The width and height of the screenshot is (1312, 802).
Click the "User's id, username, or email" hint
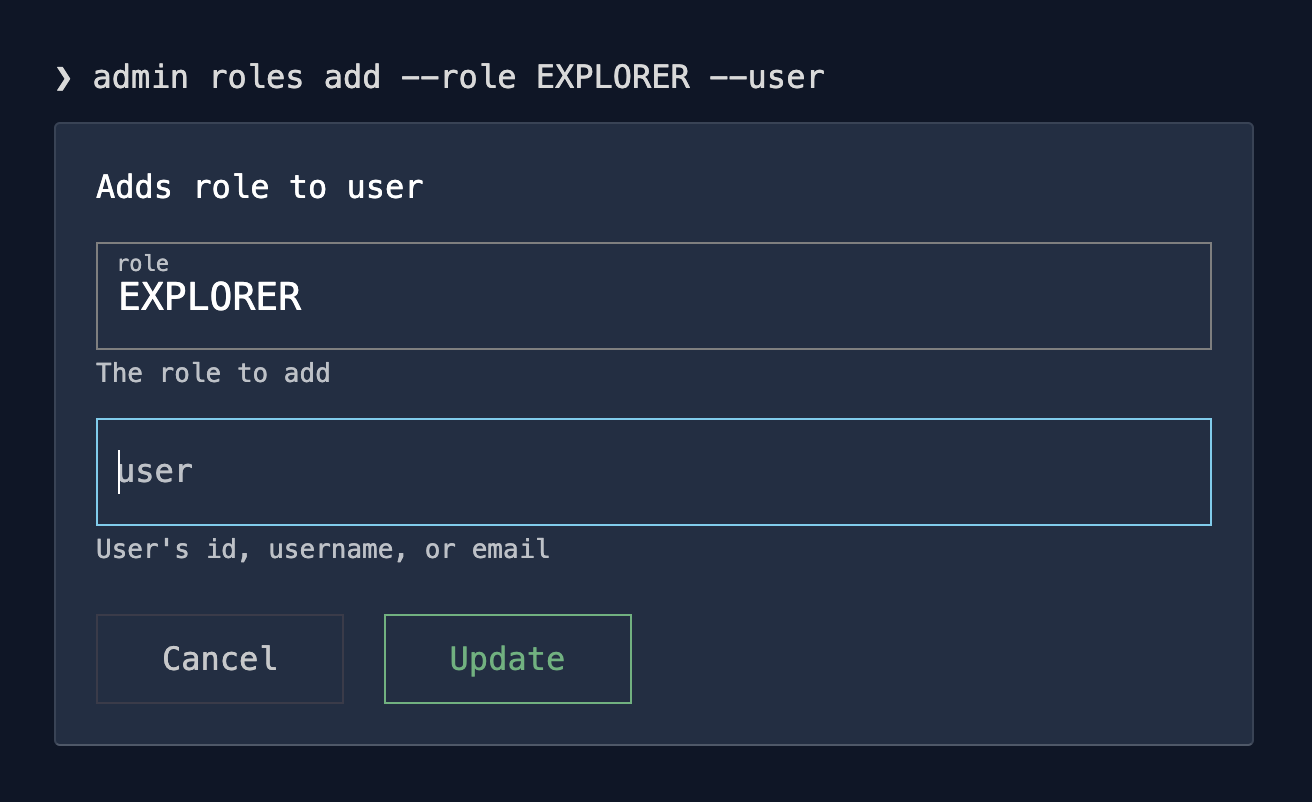tap(323, 549)
